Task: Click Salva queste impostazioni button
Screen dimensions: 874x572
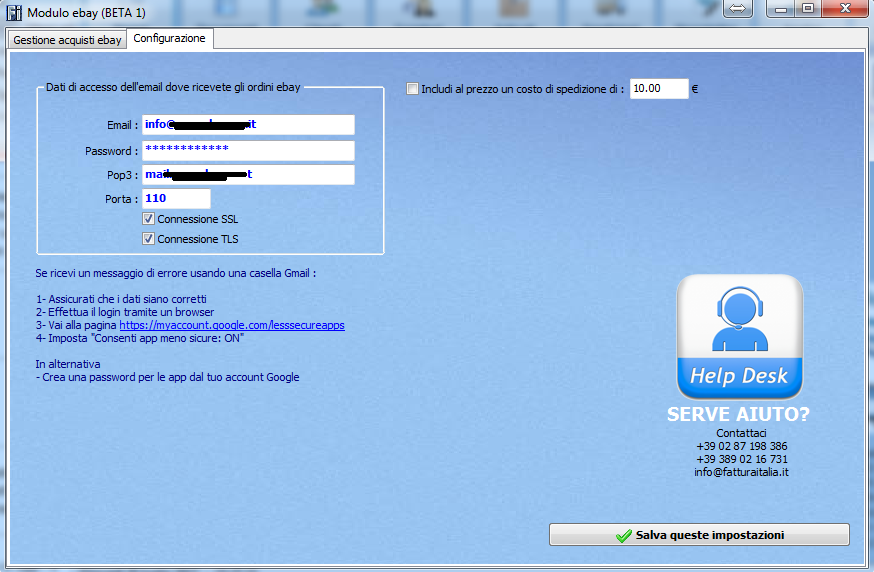Action: click(x=699, y=535)
